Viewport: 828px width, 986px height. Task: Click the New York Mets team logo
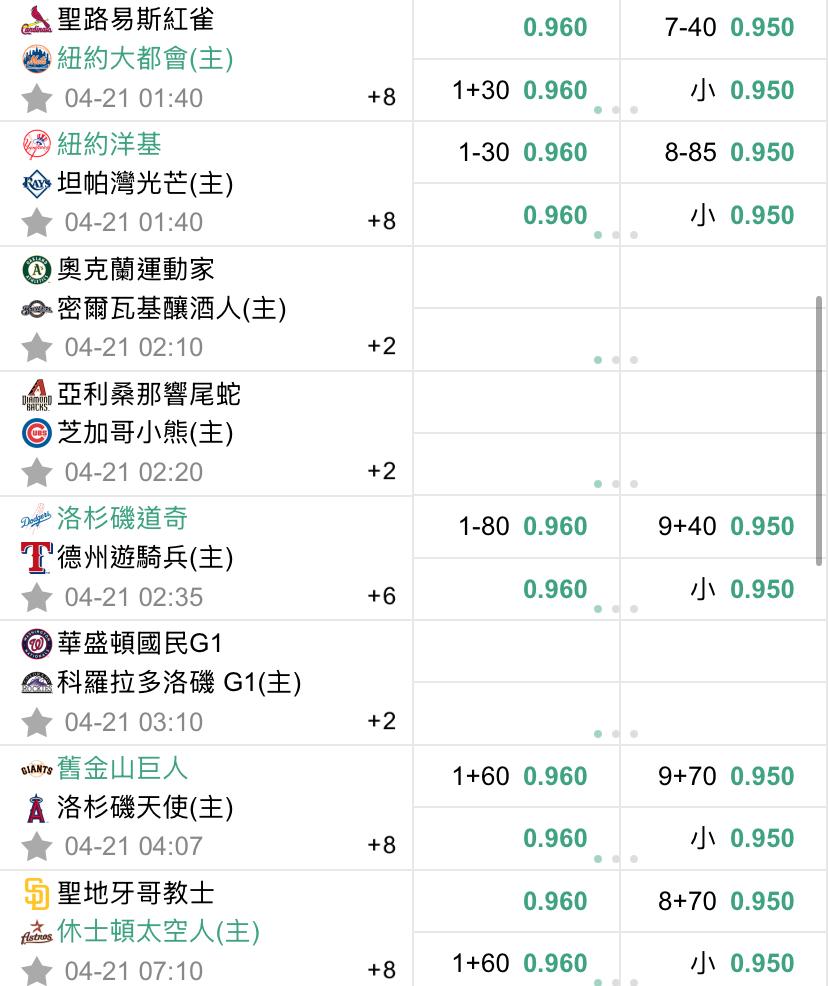tap(36, 59)
